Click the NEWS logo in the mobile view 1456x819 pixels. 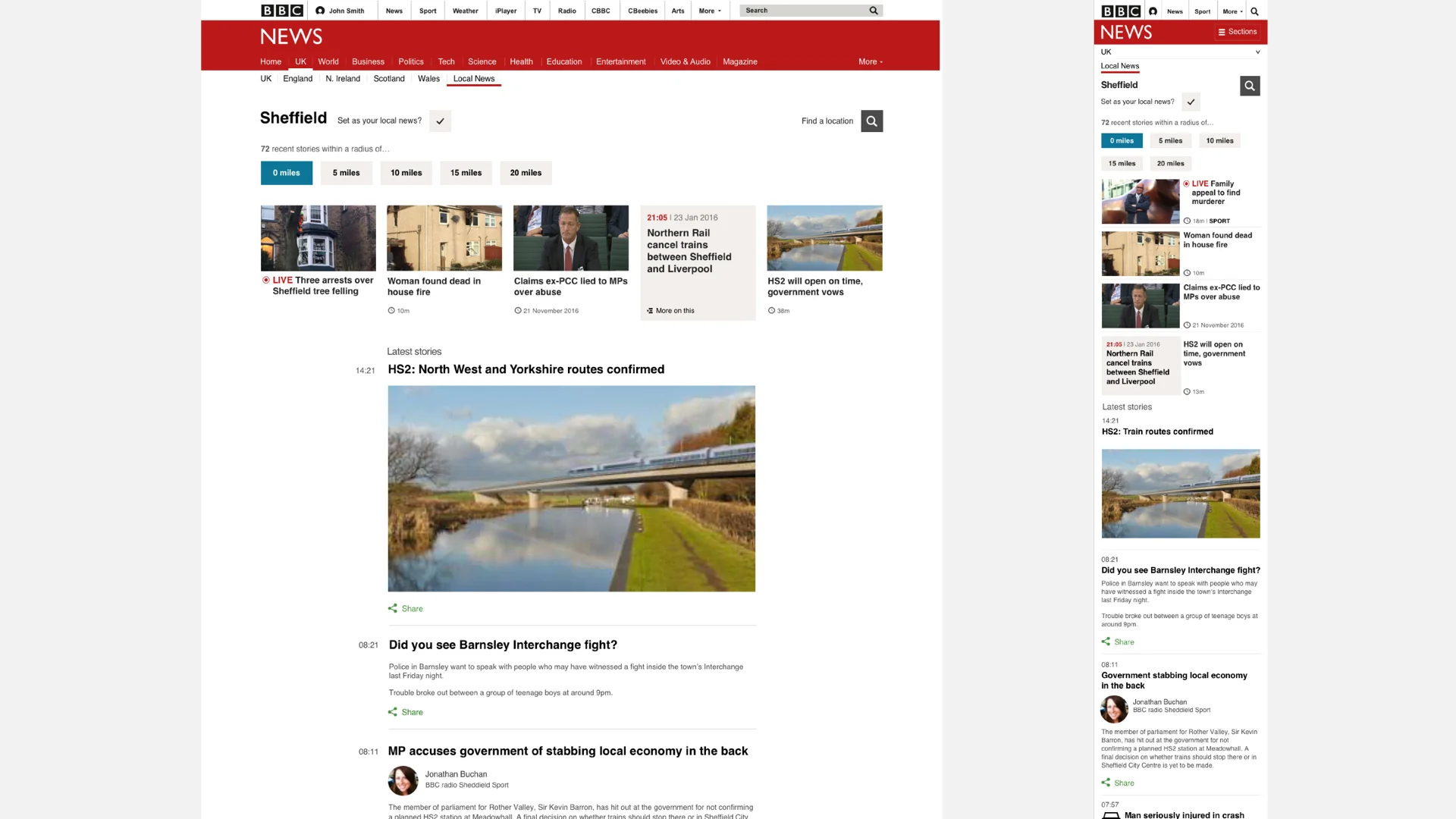tap(1126, 32)
